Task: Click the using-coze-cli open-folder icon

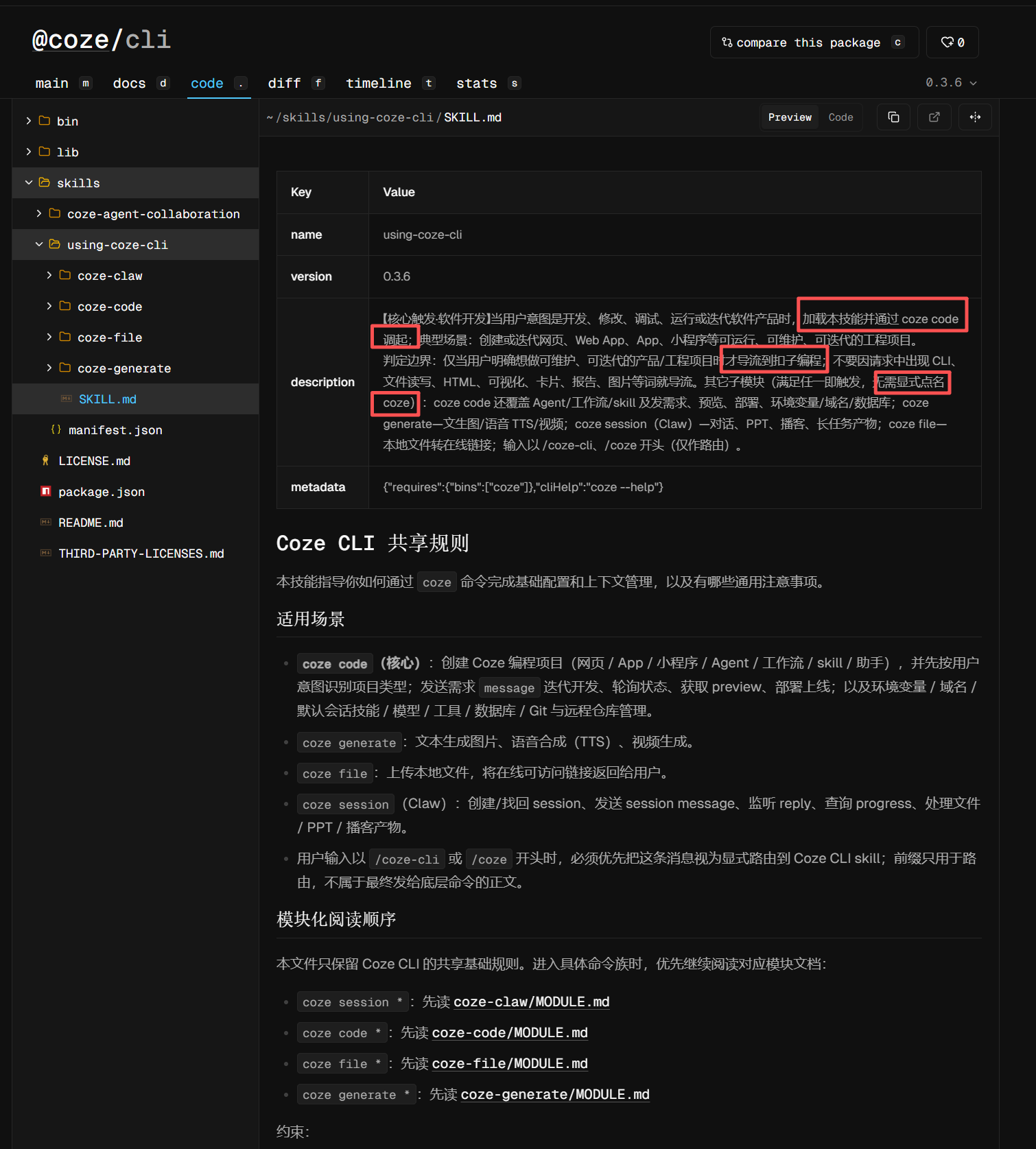Action: click(x=55, y=244)
